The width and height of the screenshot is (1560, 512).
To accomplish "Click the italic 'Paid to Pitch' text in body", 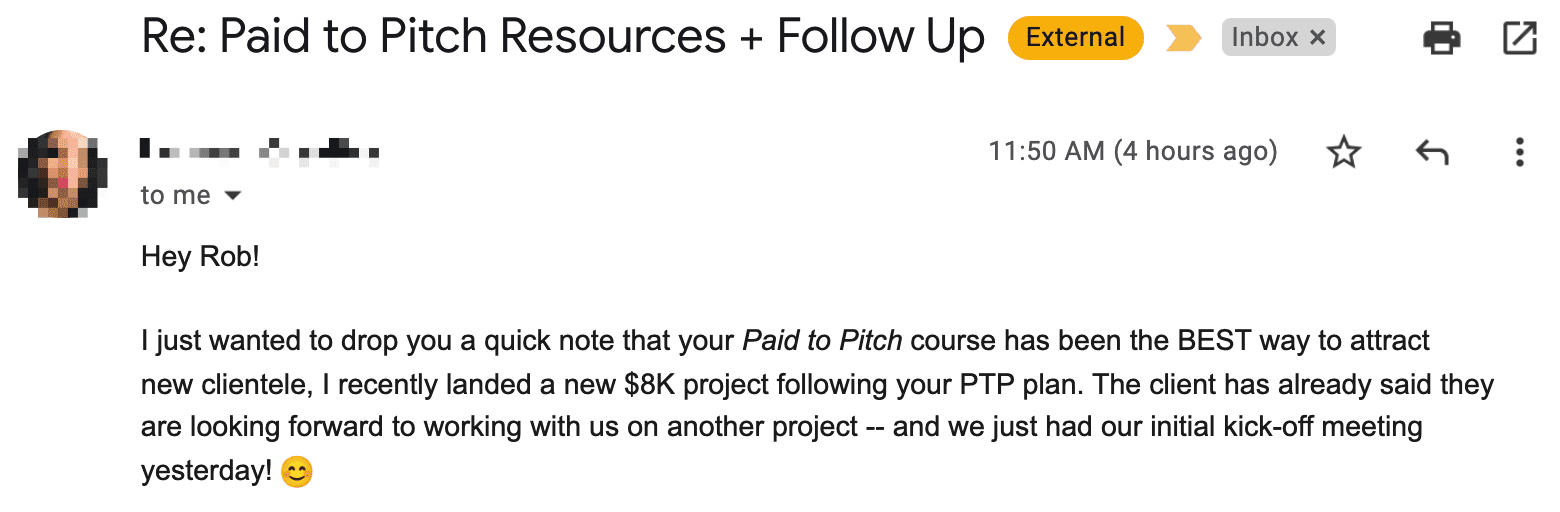I will click(x=822, y=341).
